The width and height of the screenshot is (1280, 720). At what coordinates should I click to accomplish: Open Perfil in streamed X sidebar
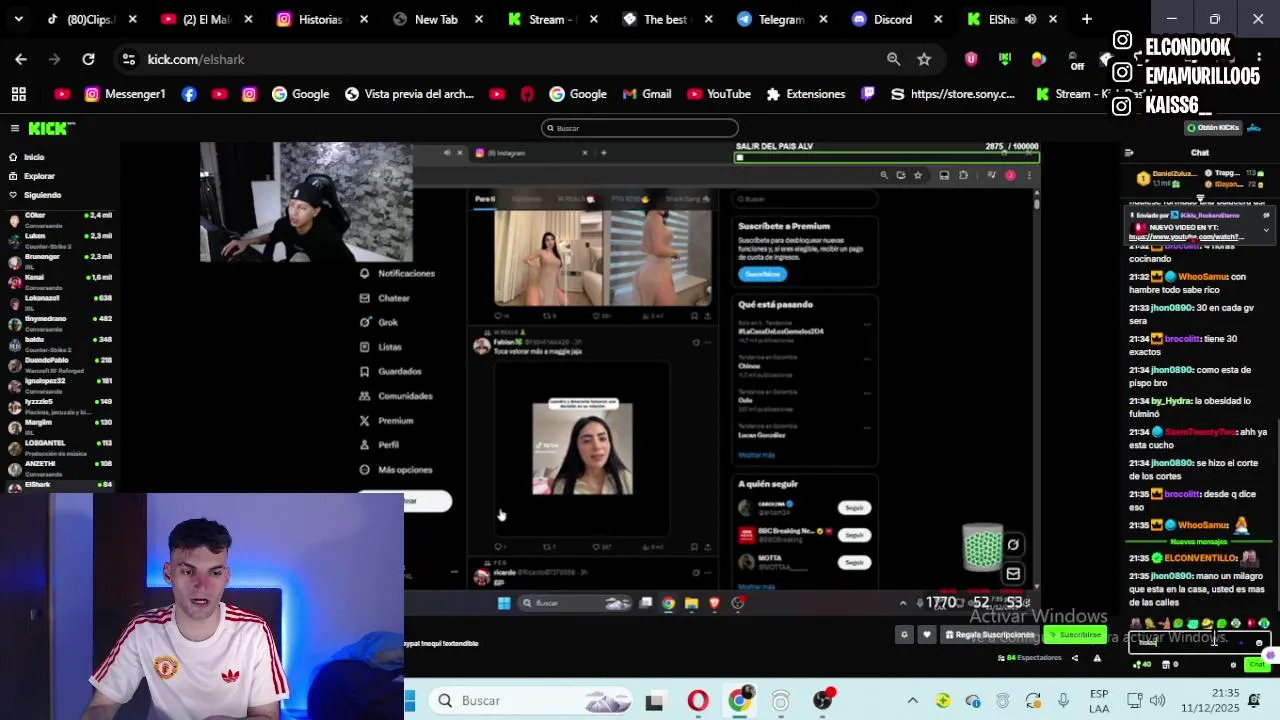(379, 445)
